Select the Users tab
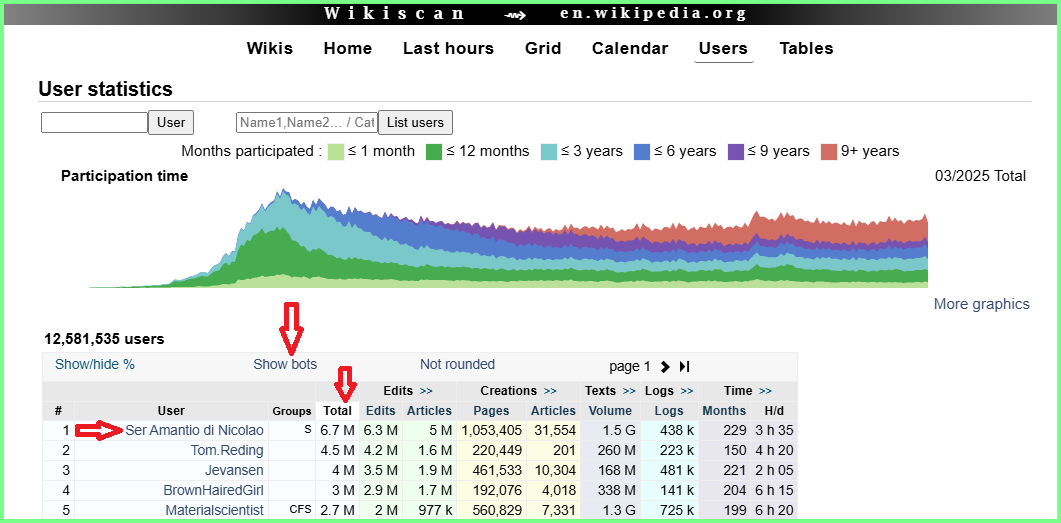Viewport: 1061px width, 523px height. click(x=723, y=49)
